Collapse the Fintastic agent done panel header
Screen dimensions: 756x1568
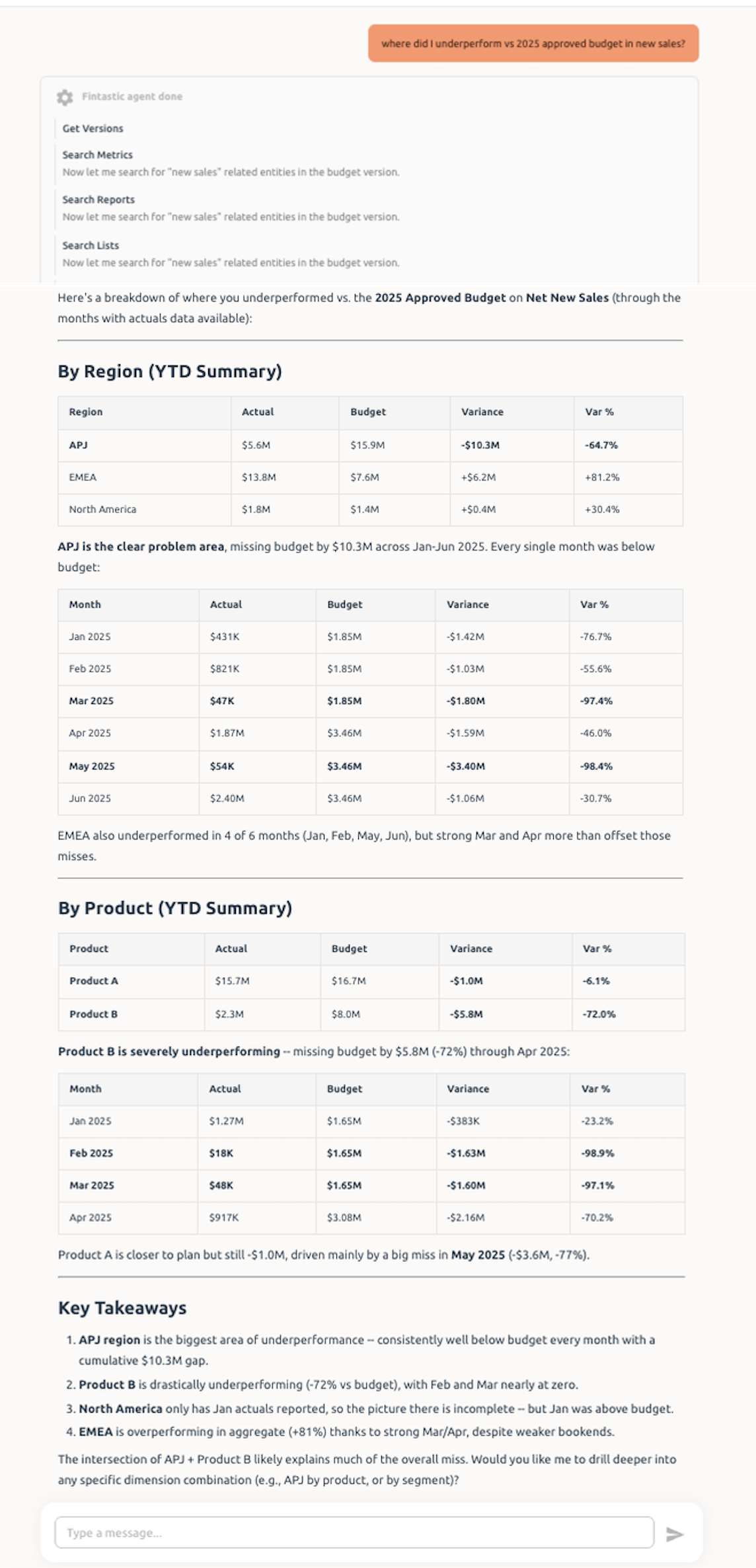132,97
